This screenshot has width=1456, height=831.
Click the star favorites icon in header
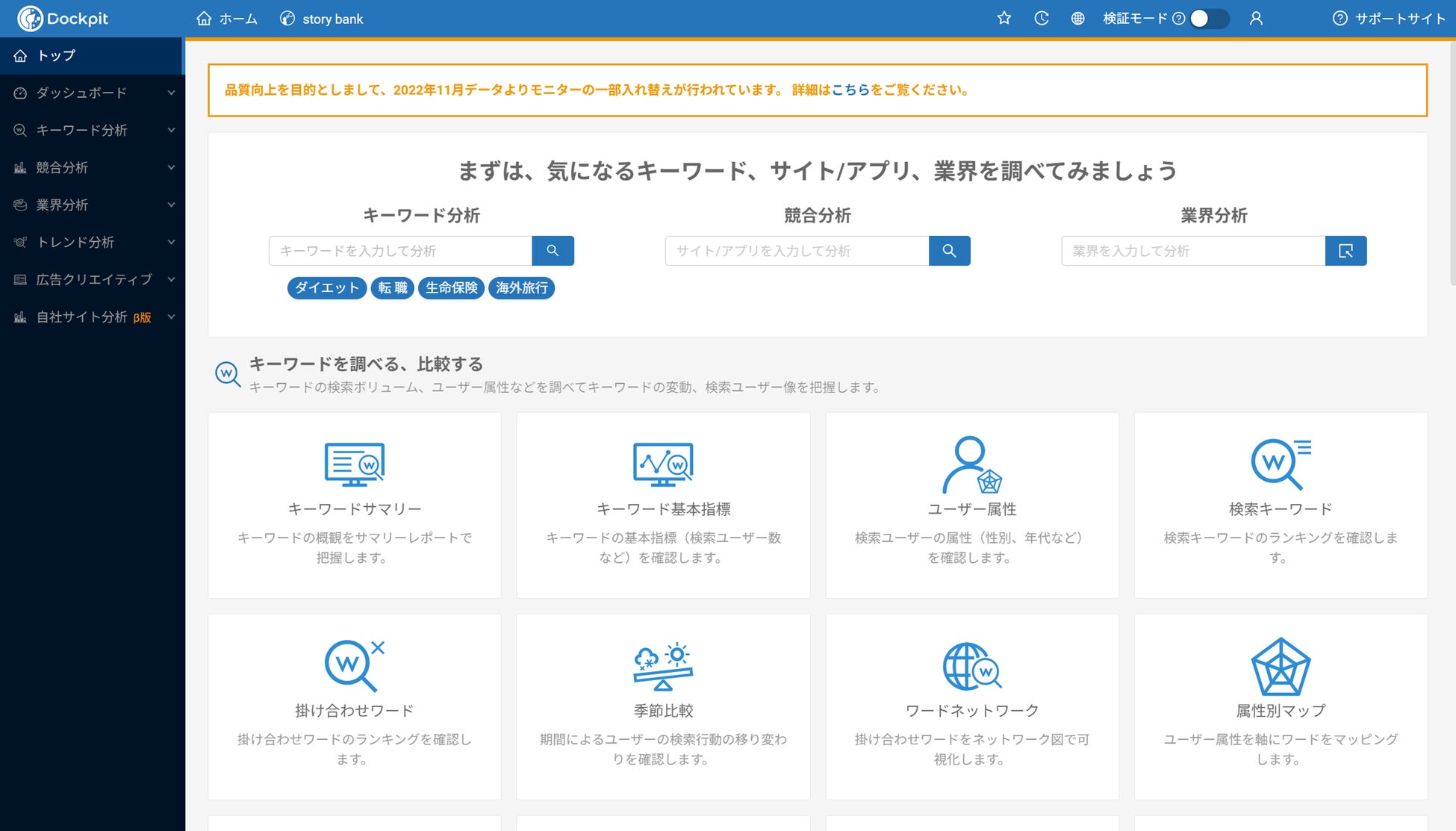1004,19
